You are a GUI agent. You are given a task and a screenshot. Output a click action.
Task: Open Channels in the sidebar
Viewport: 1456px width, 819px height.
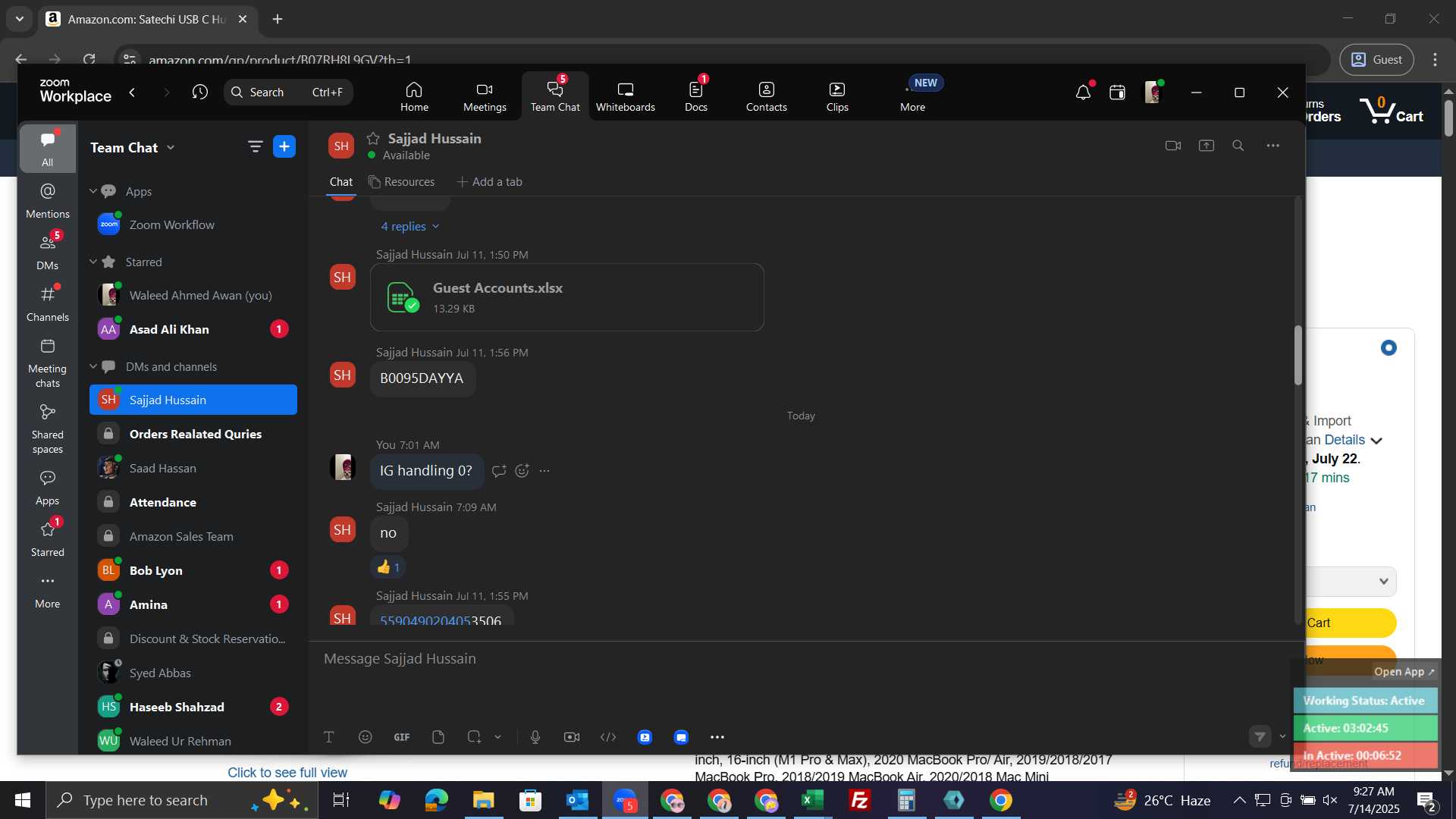tap(47, 303)
